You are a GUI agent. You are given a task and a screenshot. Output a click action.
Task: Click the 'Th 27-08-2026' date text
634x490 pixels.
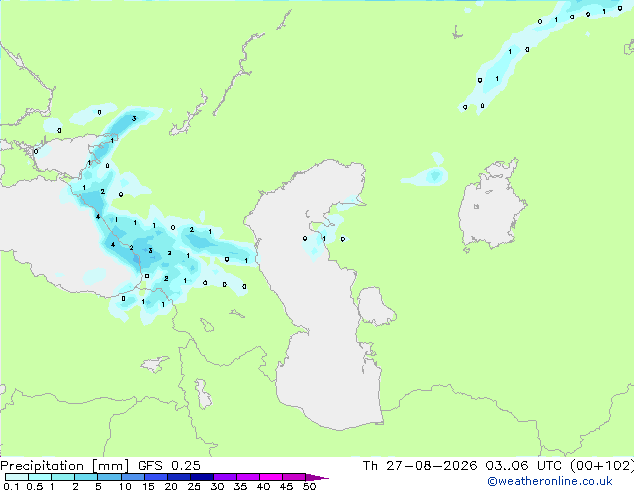pyautogui.click(x=420, y=466)
